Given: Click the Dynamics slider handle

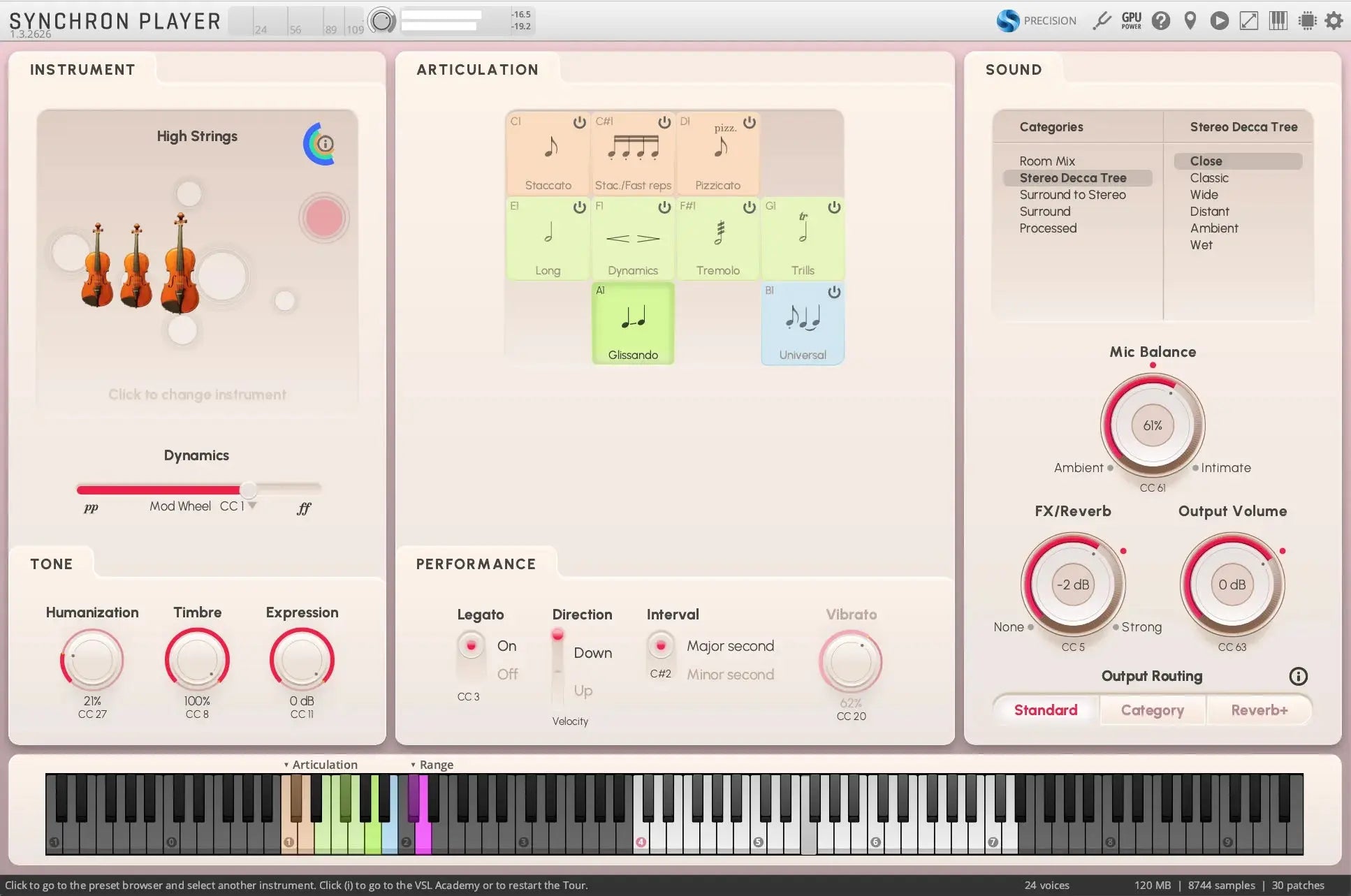Looking at the screenshot, I should click(248, 489).
